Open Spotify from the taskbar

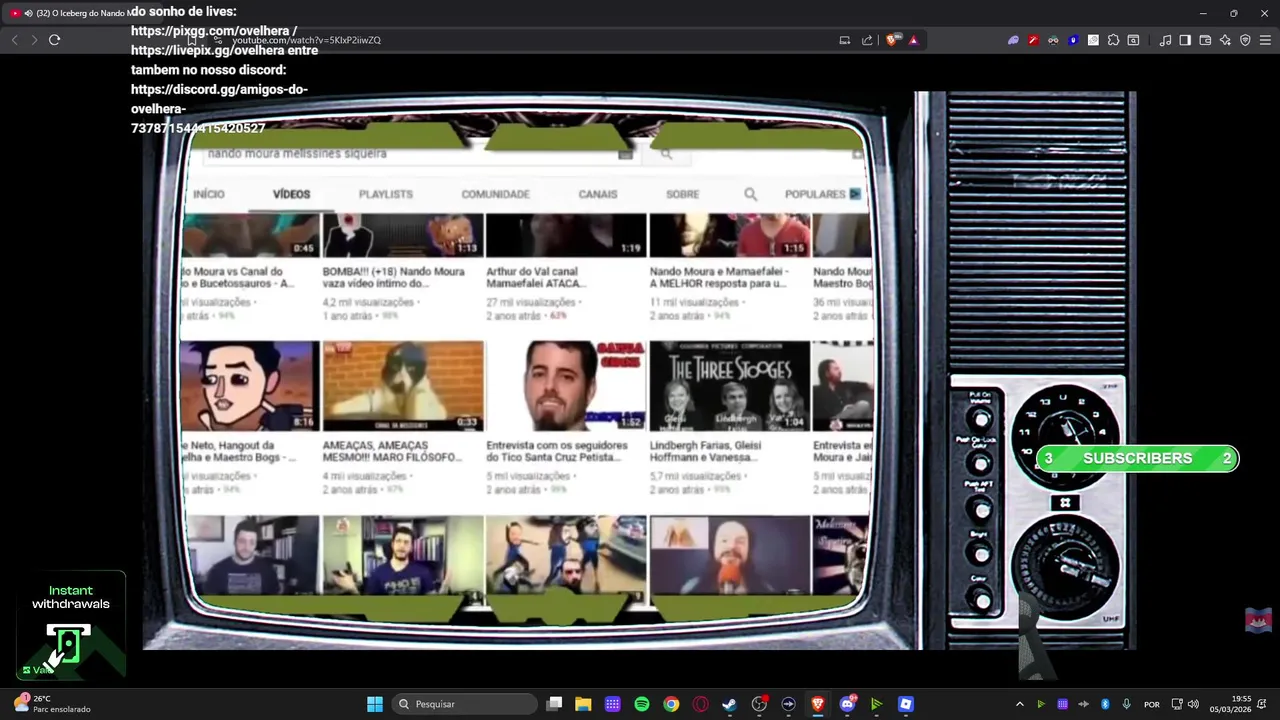[642, 704]
